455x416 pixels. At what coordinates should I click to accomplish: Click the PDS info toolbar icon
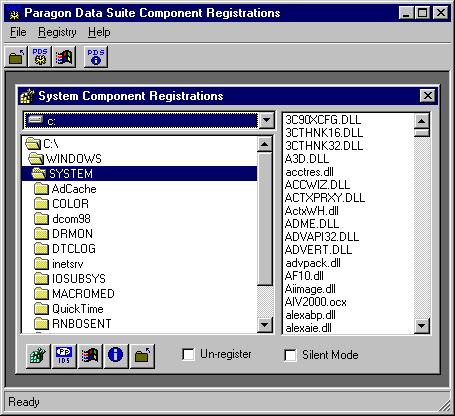coord(96,57)
